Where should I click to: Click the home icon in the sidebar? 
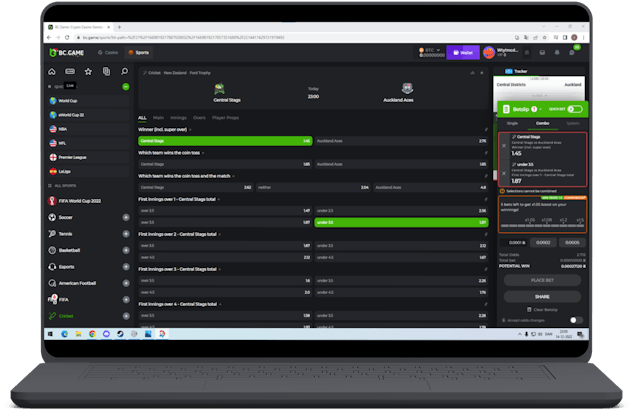[52, 72]
